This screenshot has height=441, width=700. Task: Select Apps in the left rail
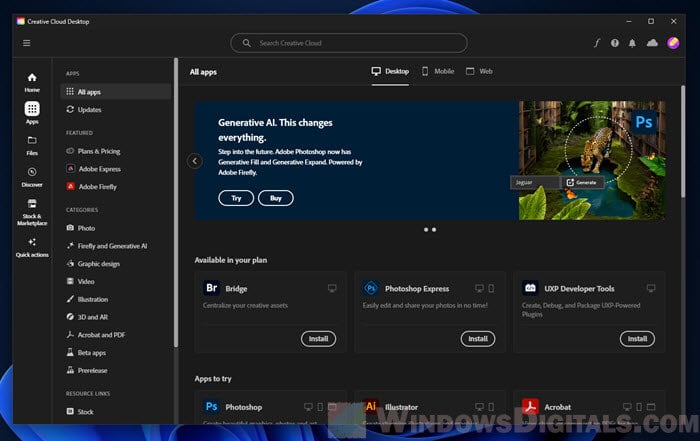(32, 113)
